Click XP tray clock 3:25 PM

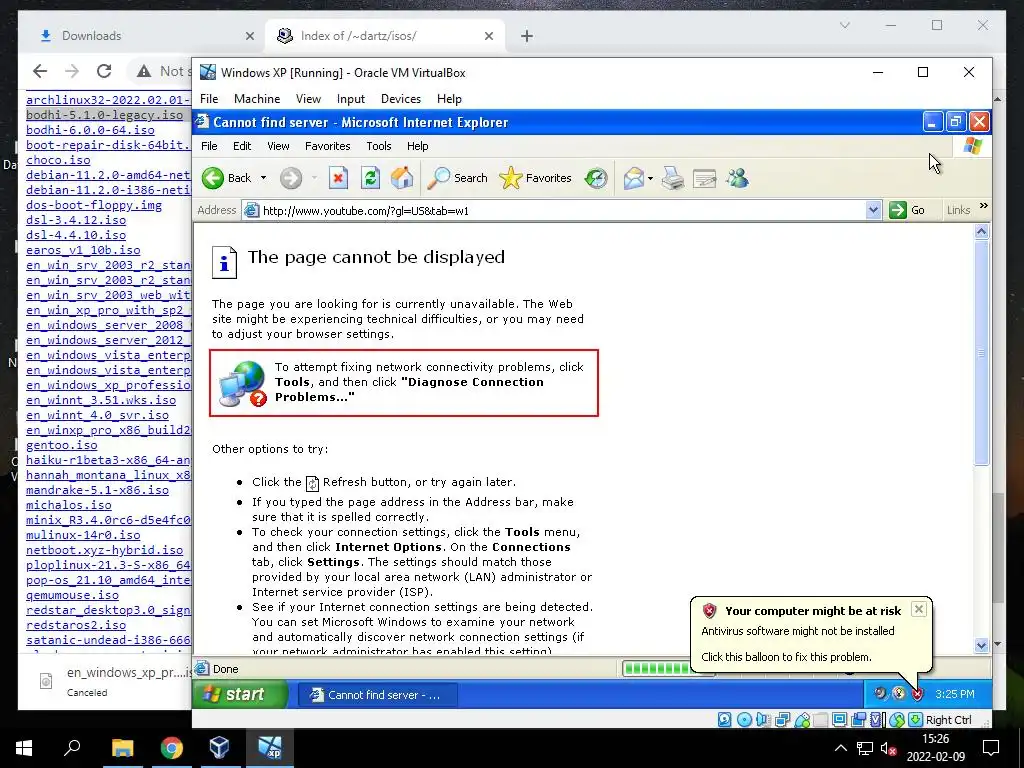[x=955, y=694]
